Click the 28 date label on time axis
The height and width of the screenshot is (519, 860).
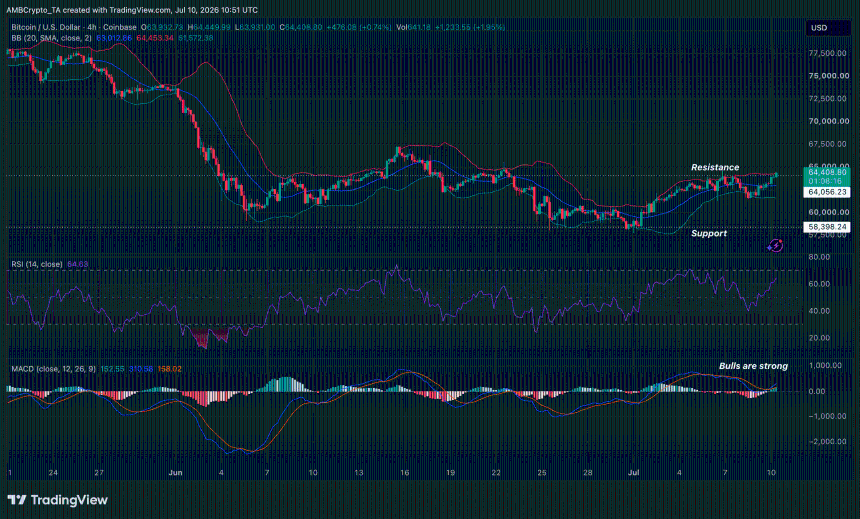pyautogui.click(x=587, y=472)
